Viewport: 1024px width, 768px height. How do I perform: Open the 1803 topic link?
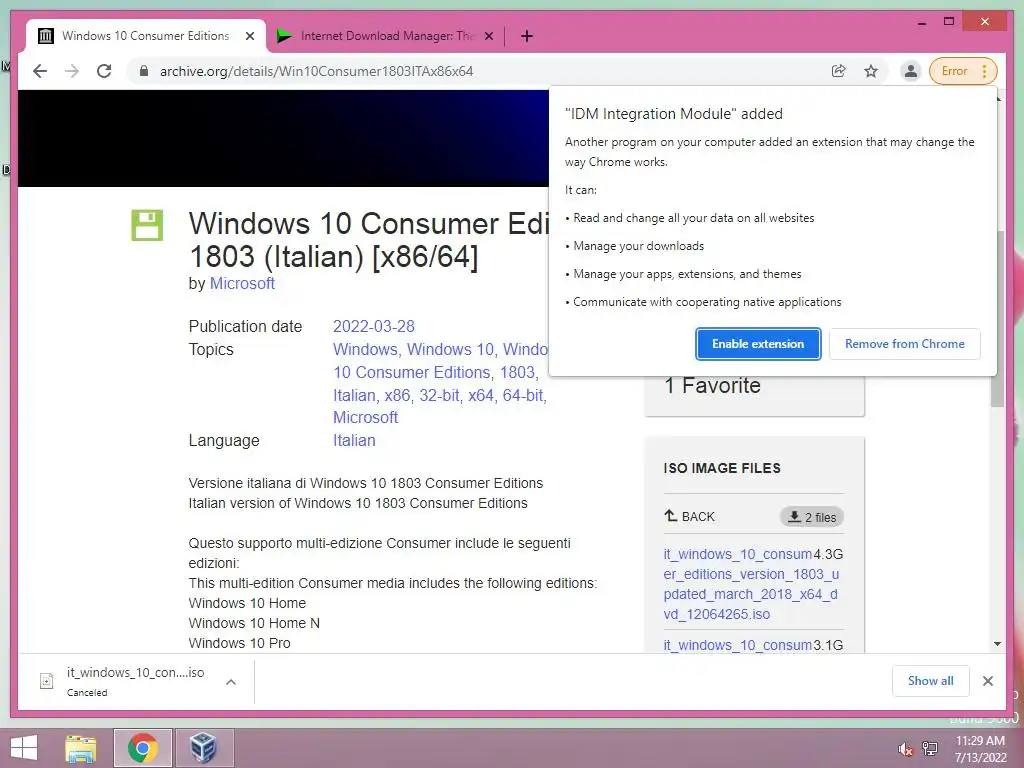tap(517, 372)
